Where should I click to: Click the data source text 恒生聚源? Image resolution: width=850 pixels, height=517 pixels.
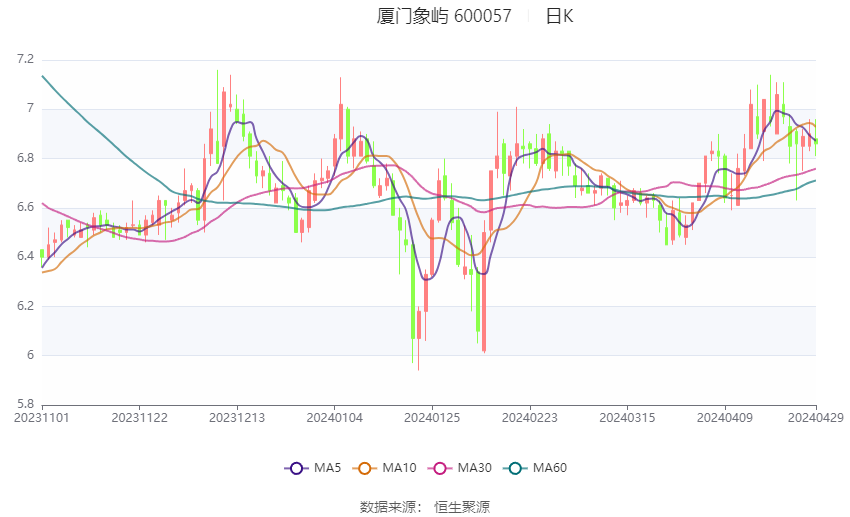462,507
